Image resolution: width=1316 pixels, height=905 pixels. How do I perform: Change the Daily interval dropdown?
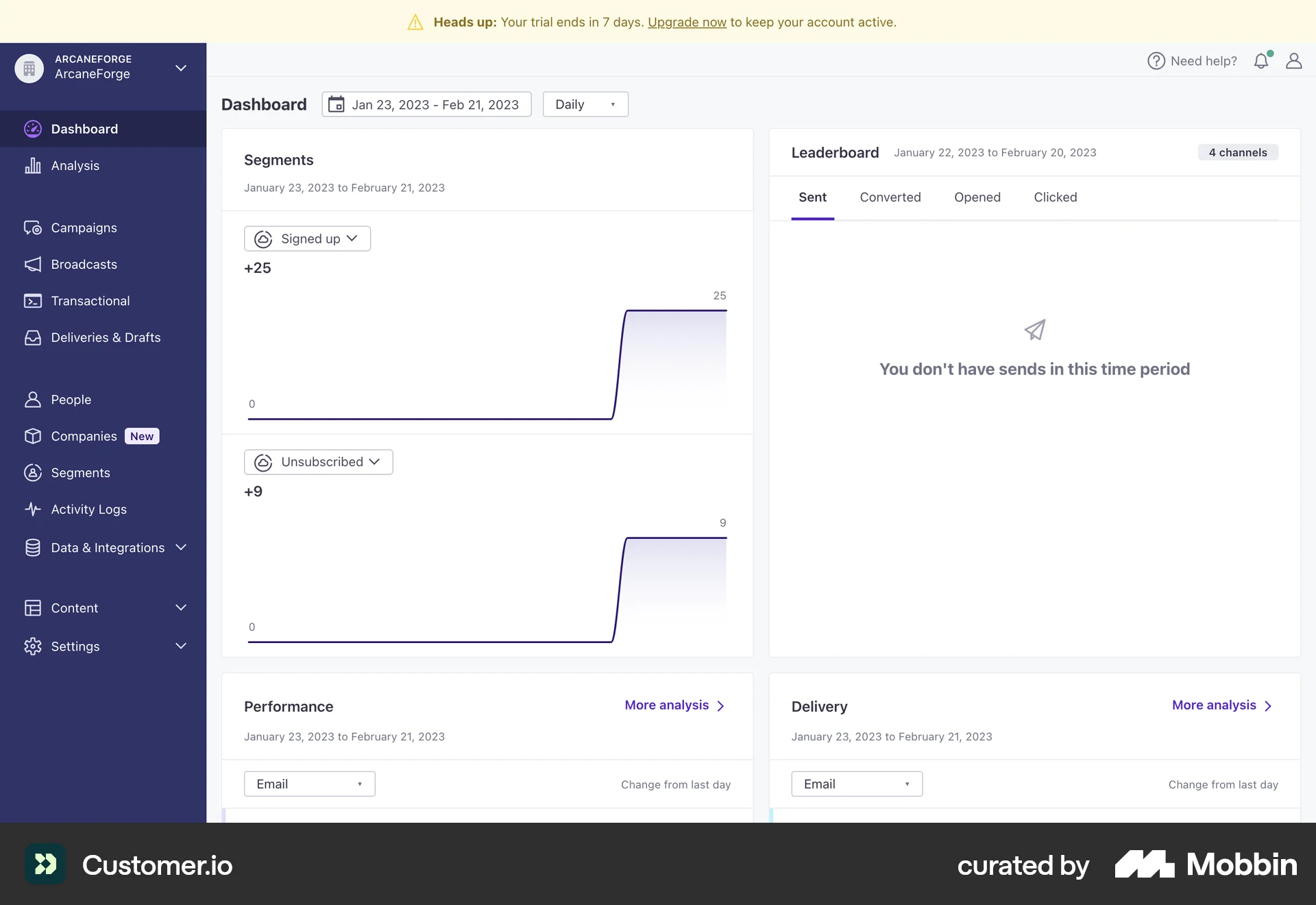tap(585, 104)
